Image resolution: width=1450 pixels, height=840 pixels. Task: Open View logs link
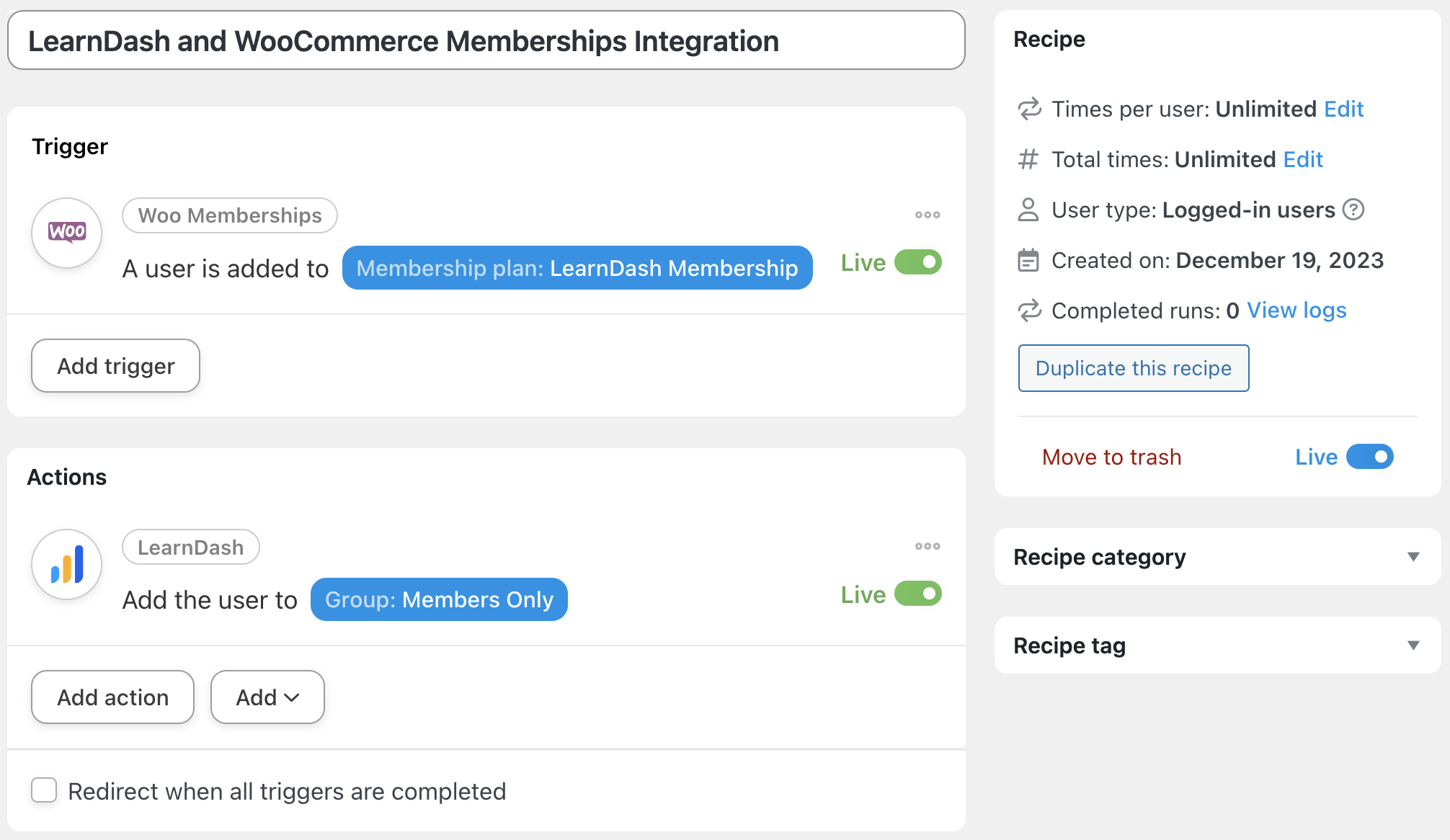(1296, 310)
